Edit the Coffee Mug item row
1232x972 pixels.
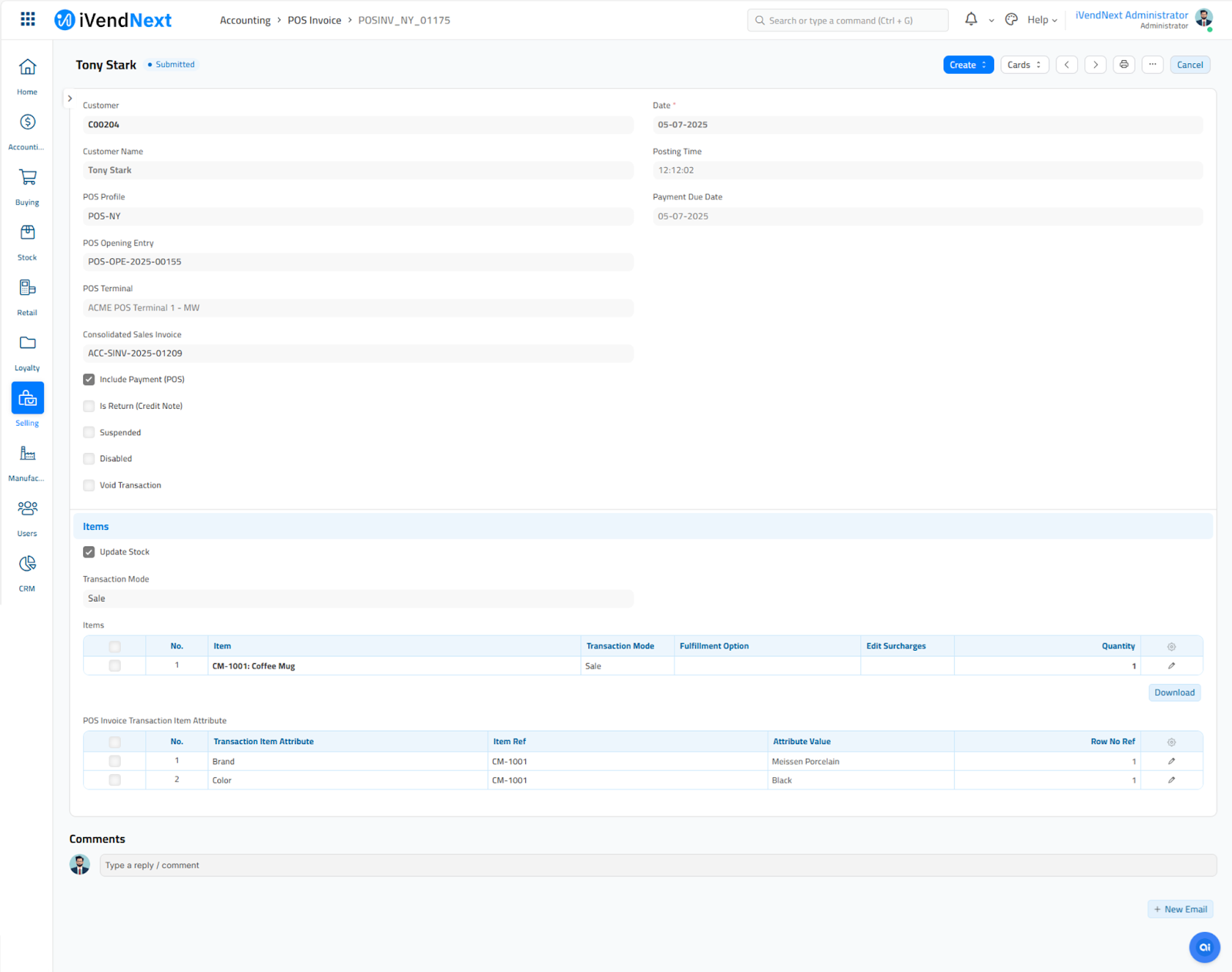point(1171,666)
